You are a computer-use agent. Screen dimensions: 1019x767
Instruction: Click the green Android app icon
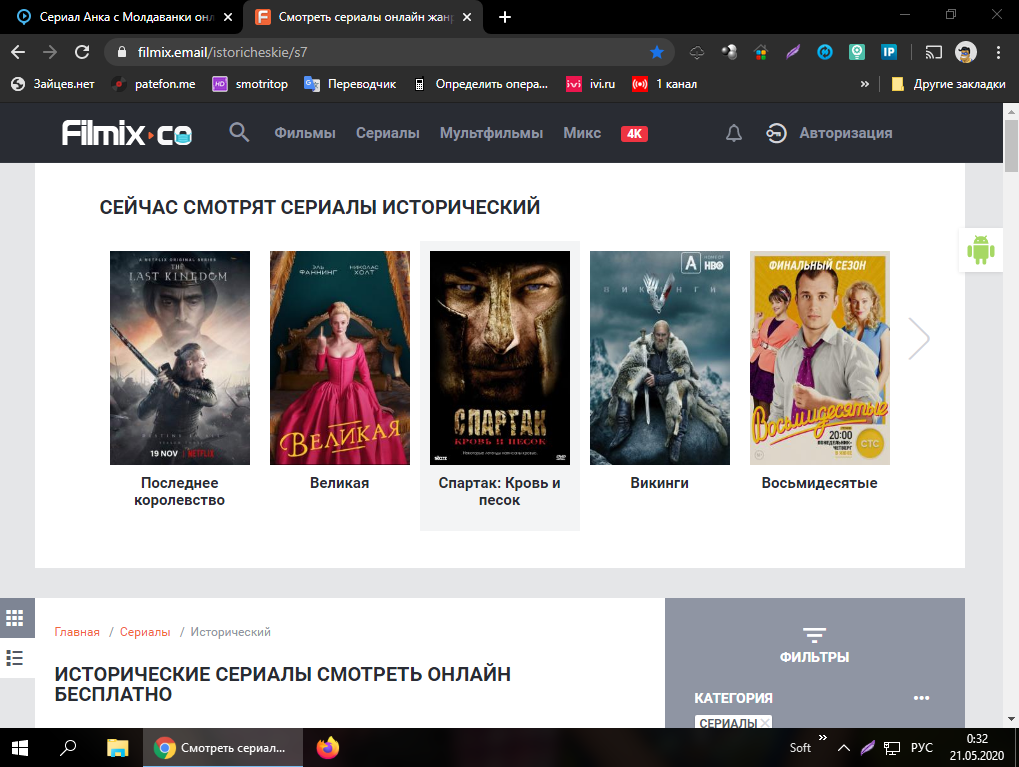coord(980,250)
